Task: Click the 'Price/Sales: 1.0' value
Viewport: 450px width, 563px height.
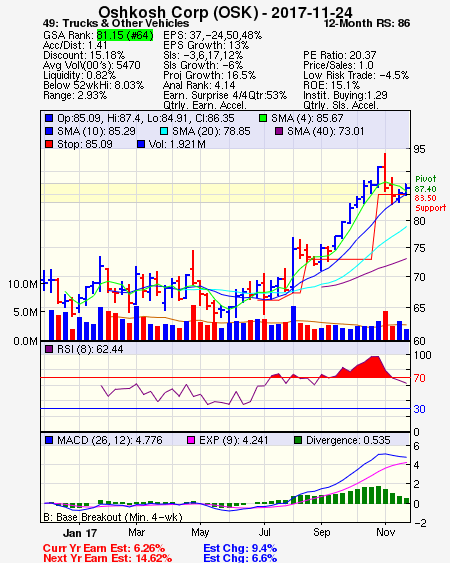Action: click(x=338, y=65)
